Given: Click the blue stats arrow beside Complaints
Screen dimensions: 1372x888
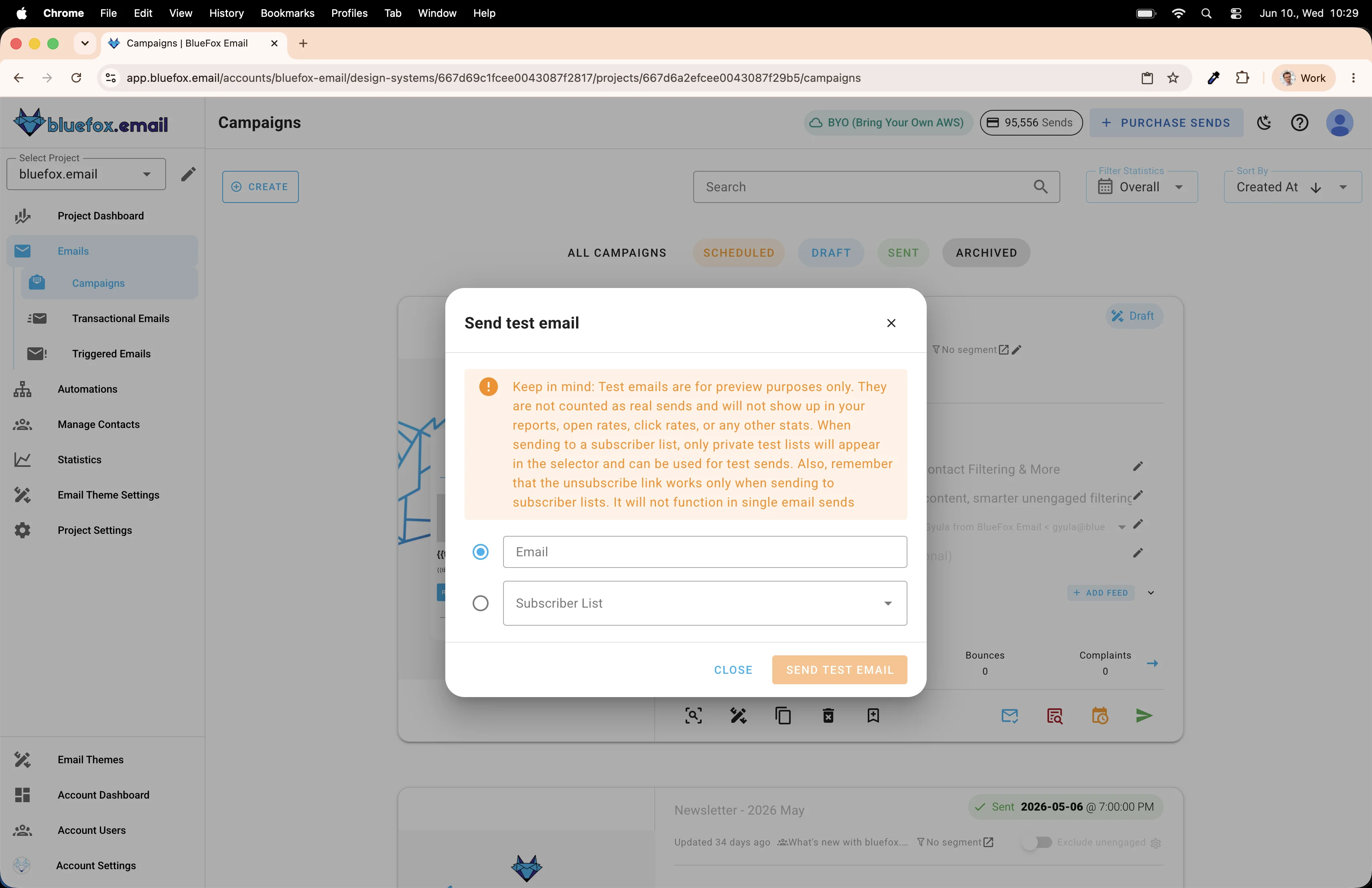Looking at the screenshot, I should [x=1152, y=663].
